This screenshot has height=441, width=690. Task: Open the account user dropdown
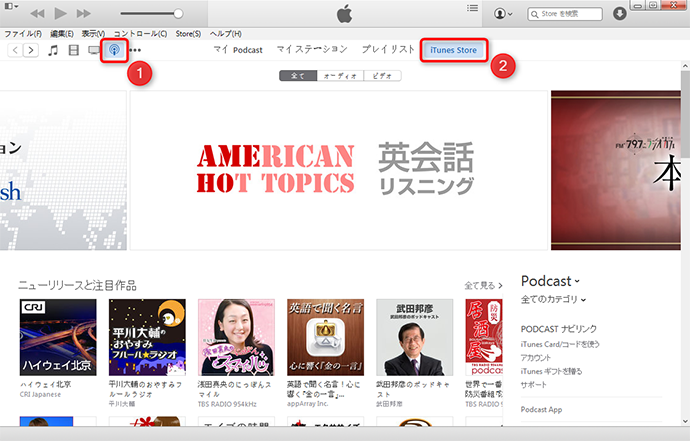[503, 14]
